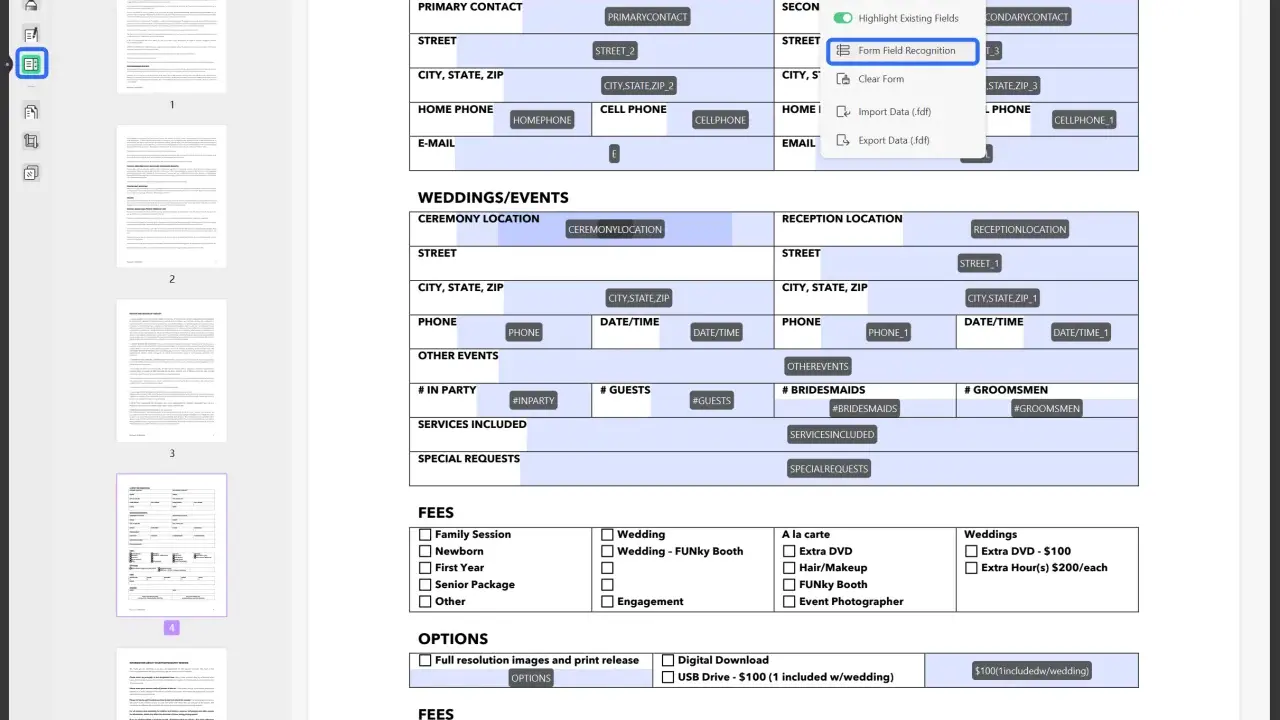Image resolution: width=1280 pixels, height=720 pixels.
Task: Open the Edit PDF tool in sidebar
Action: click(31, 33)
